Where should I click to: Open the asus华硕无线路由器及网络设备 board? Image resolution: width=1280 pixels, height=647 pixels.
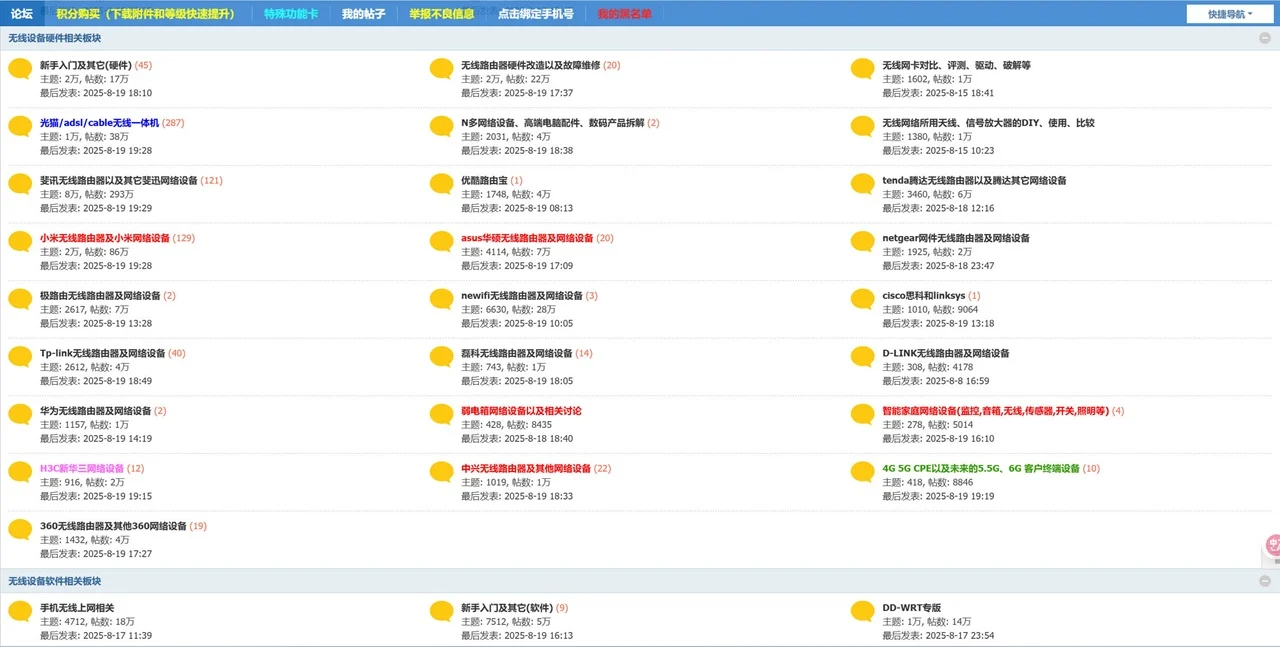click(x=527, y=238)
